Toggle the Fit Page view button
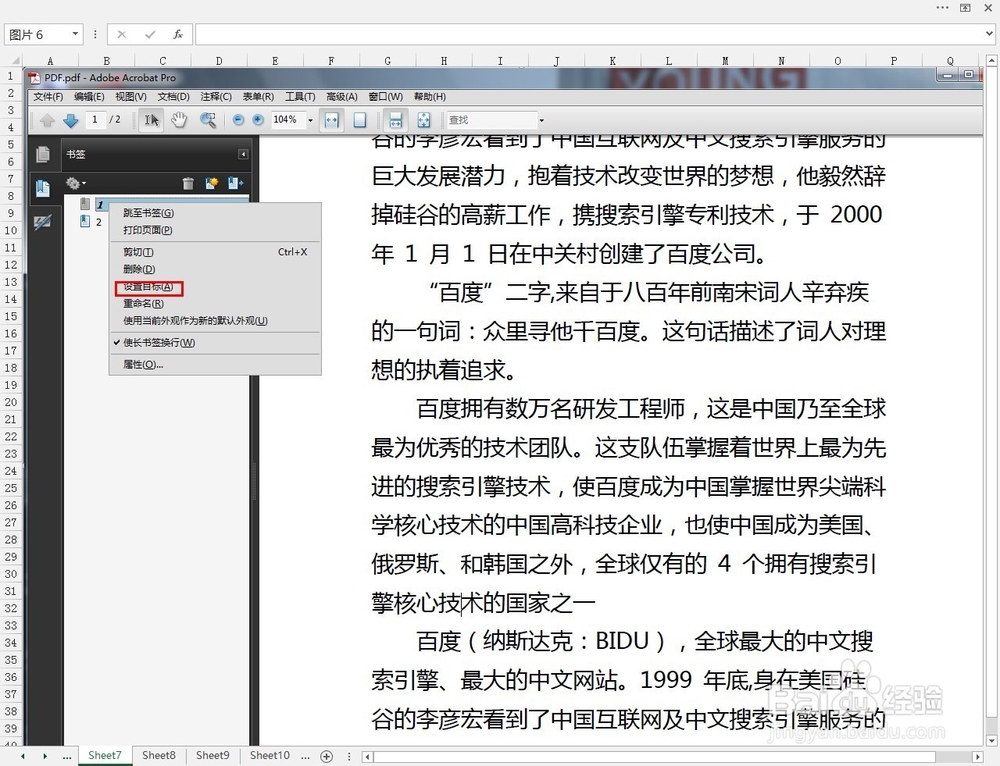1000x766 pixels. (x=360, y=120)
